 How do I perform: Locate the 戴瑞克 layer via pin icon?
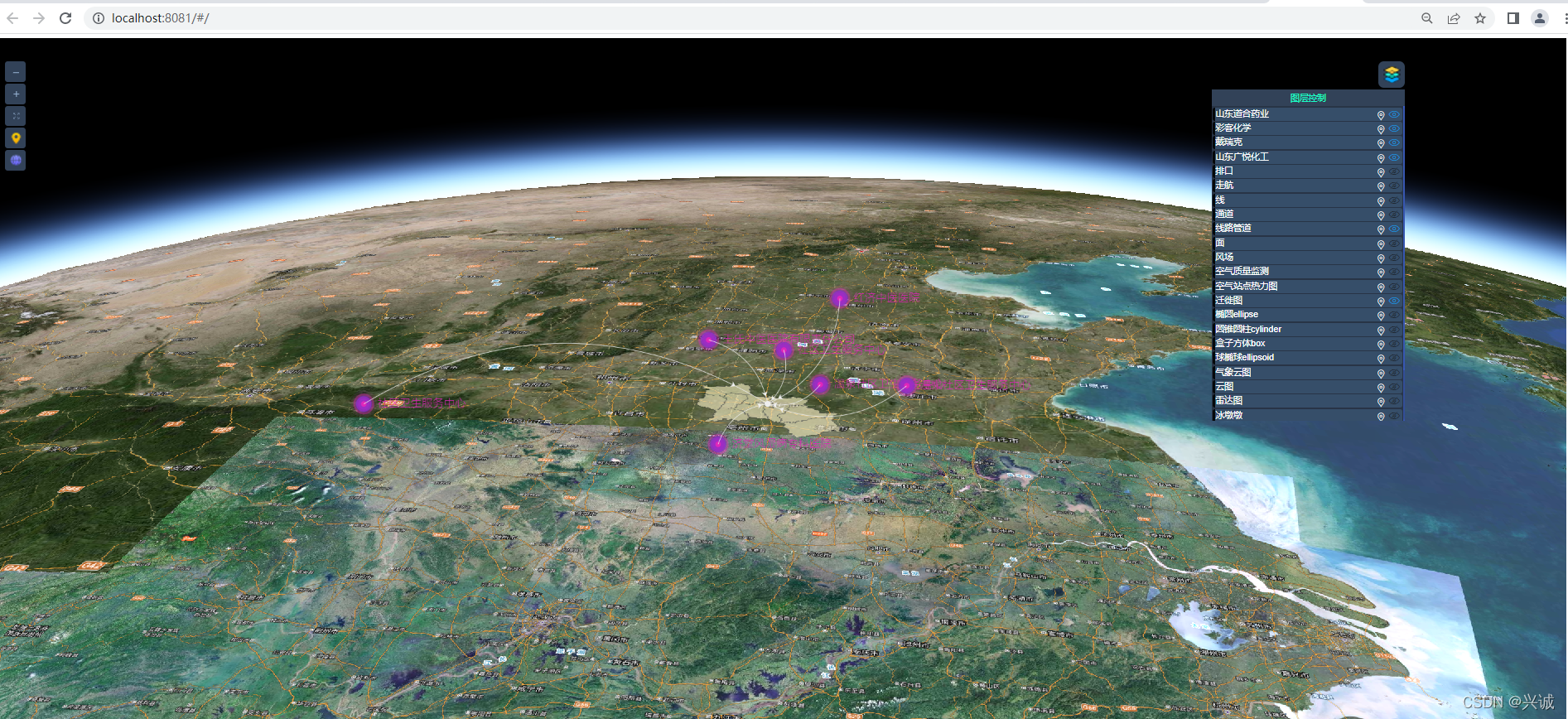pos(1381,143)
